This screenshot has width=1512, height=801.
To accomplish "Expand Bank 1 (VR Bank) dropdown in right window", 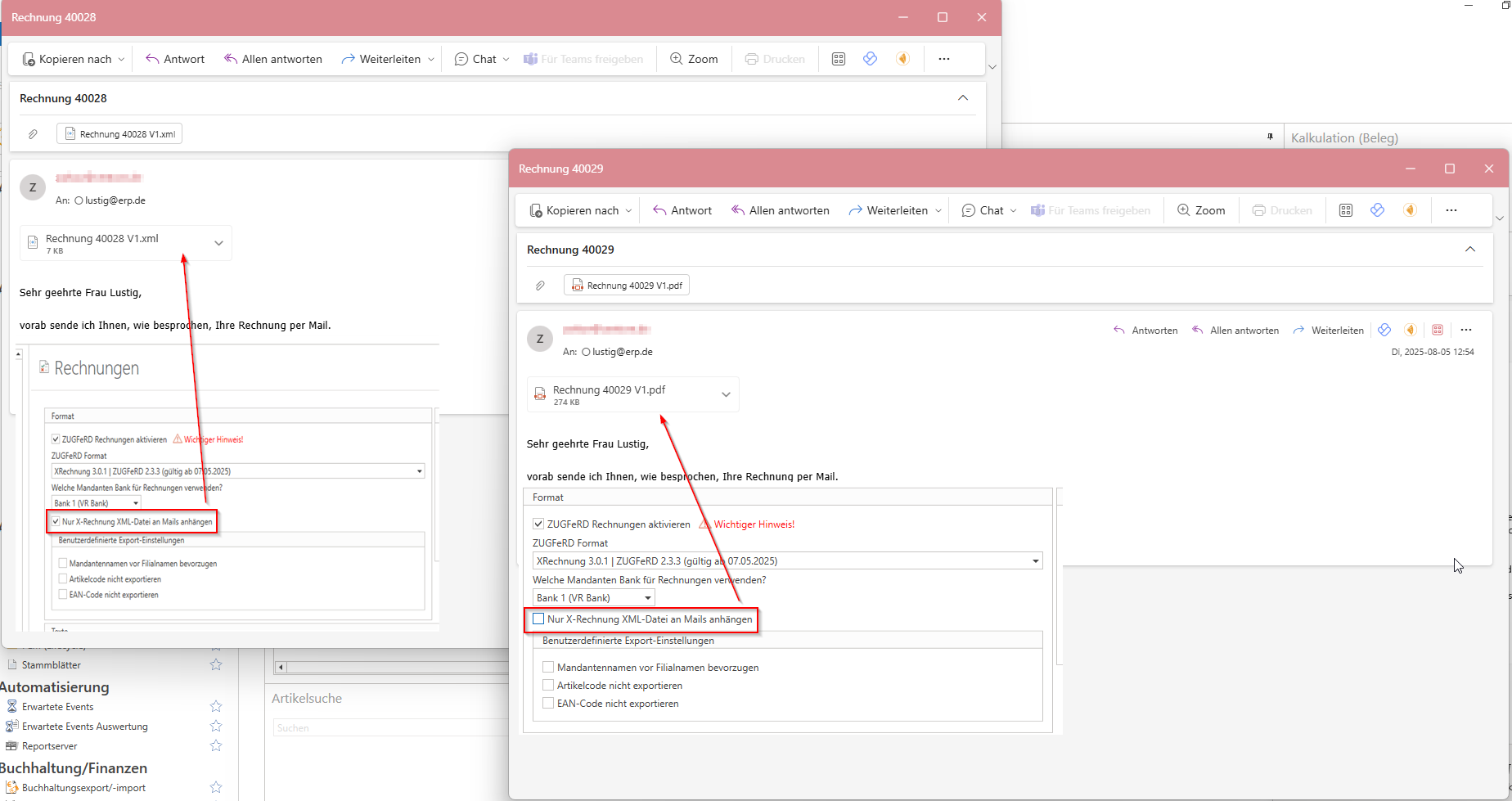I will pos(647,598).
